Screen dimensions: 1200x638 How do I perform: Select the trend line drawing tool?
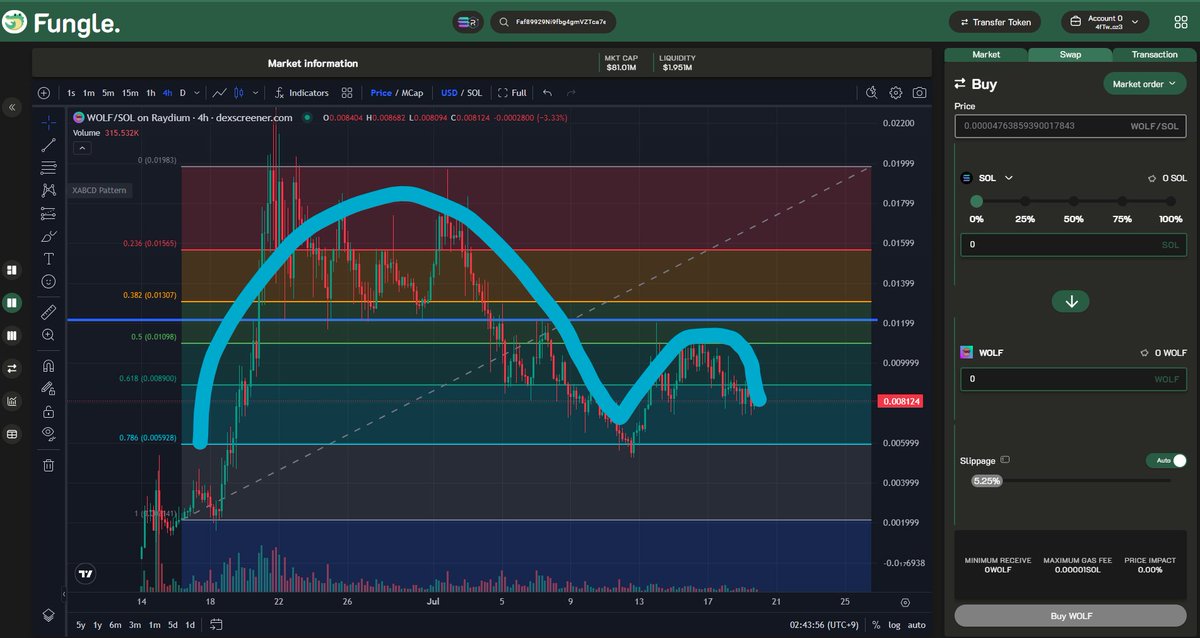click(48, 145)
